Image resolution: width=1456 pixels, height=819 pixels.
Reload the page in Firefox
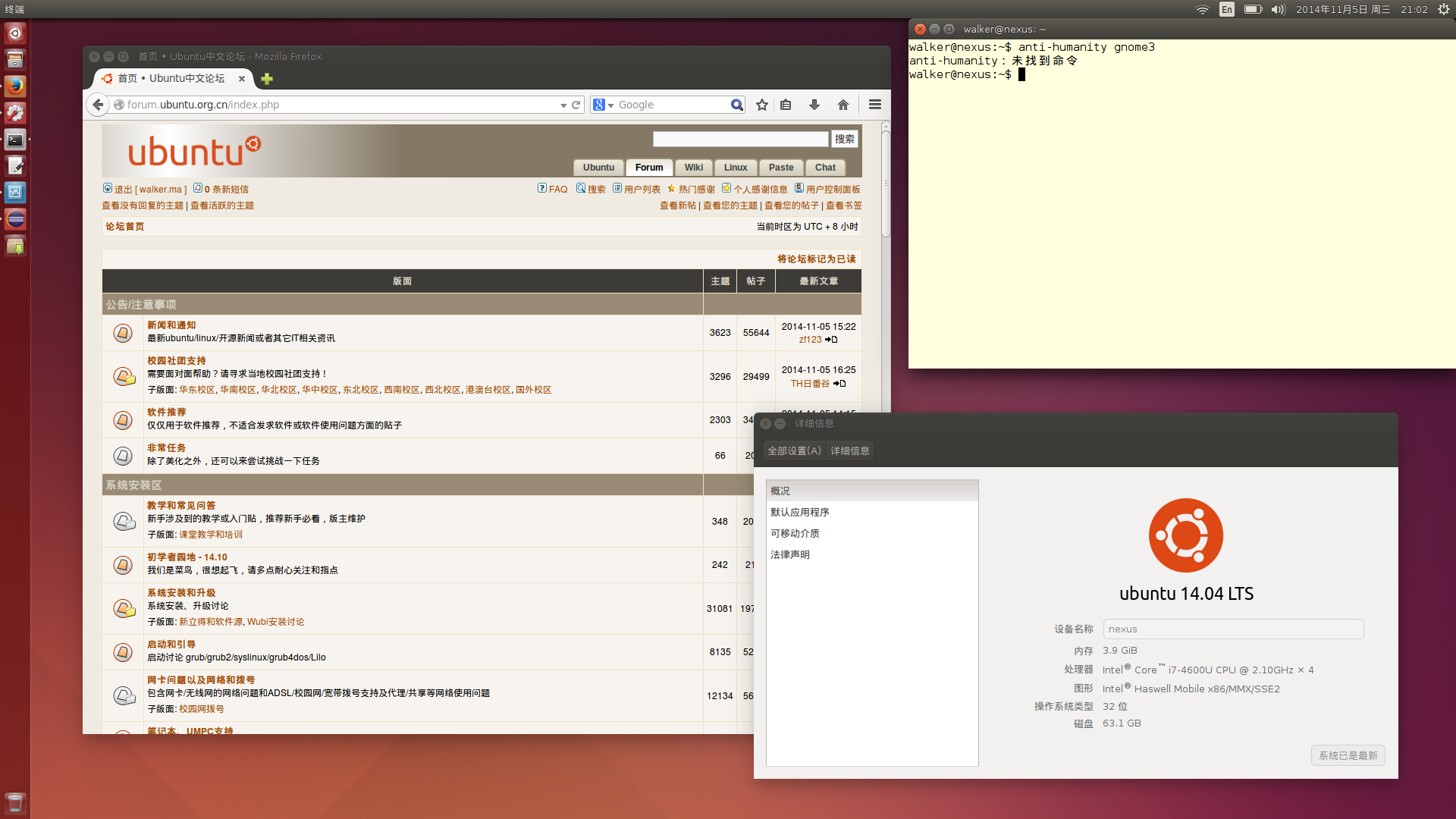coord(576,105)
